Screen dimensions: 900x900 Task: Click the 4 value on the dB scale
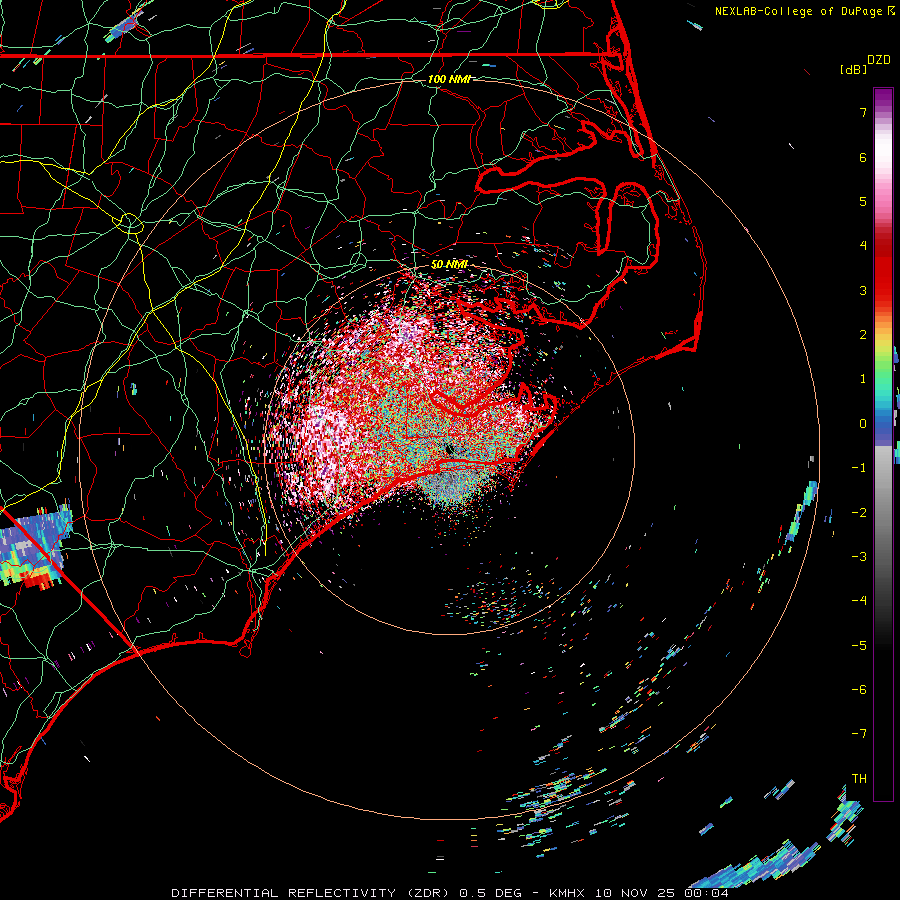(x=863, y=246)
